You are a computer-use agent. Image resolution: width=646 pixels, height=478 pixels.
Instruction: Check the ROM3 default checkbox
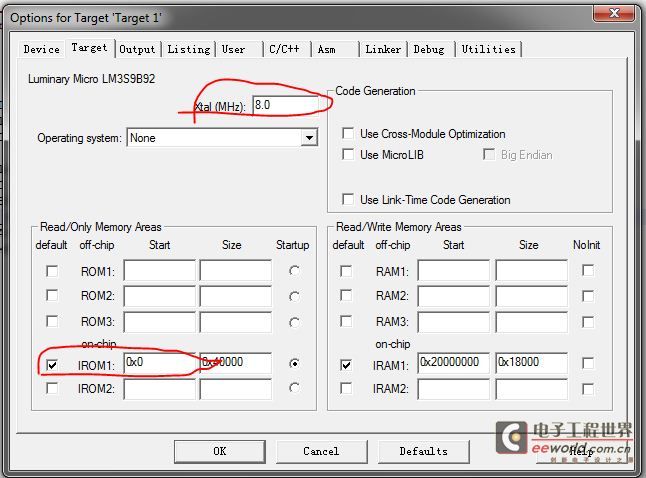pos(52,321)
